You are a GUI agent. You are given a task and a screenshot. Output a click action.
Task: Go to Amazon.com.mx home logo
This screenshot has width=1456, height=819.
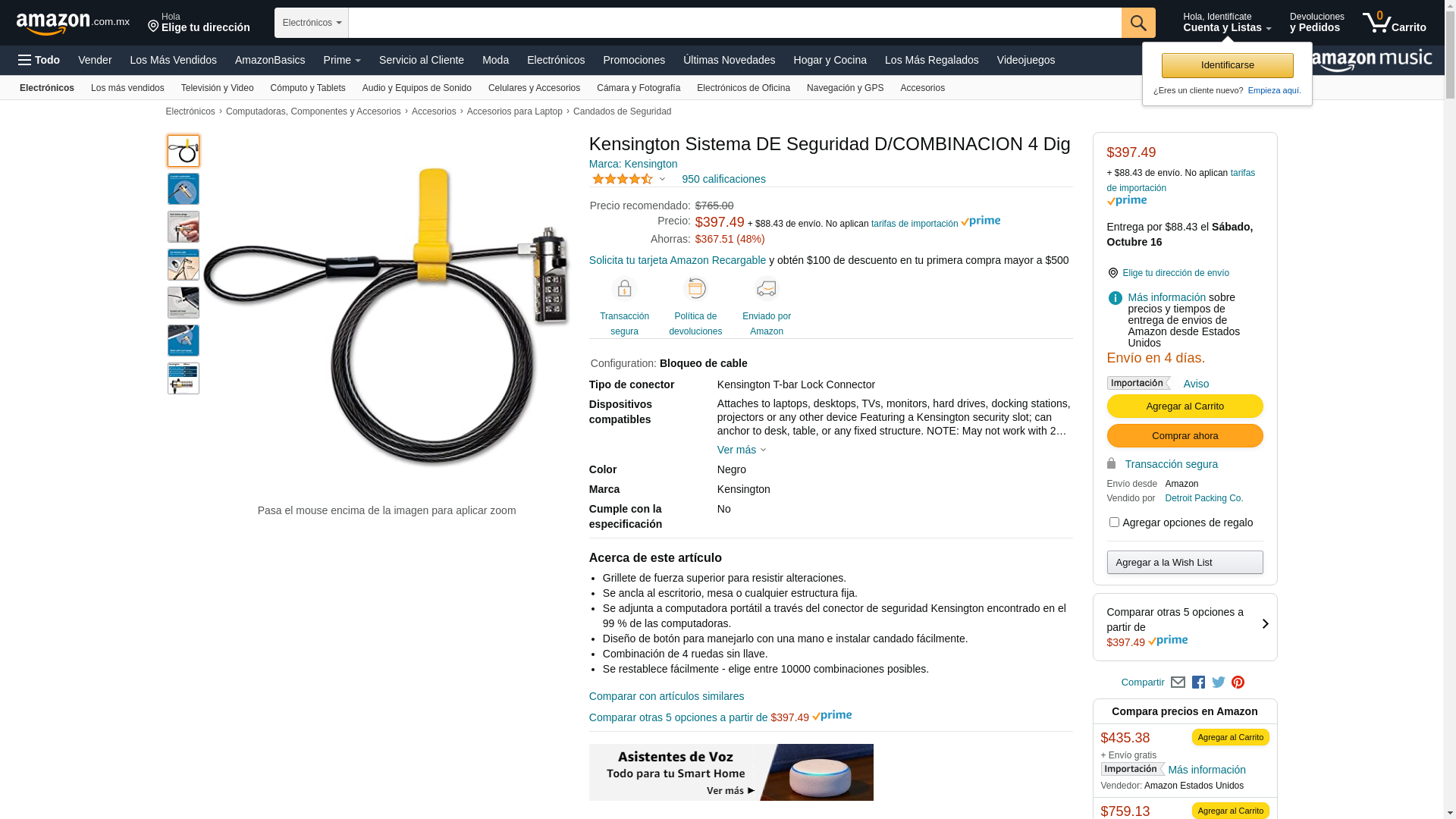[x=73, y=23]
